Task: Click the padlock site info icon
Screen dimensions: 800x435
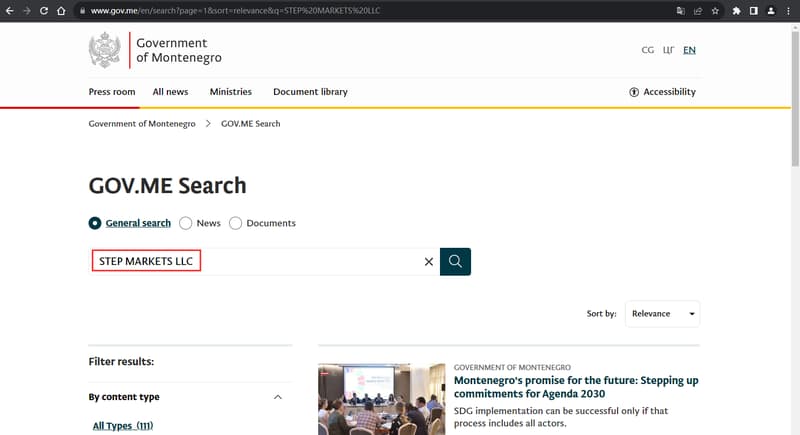Action: [x=82, y=11]
